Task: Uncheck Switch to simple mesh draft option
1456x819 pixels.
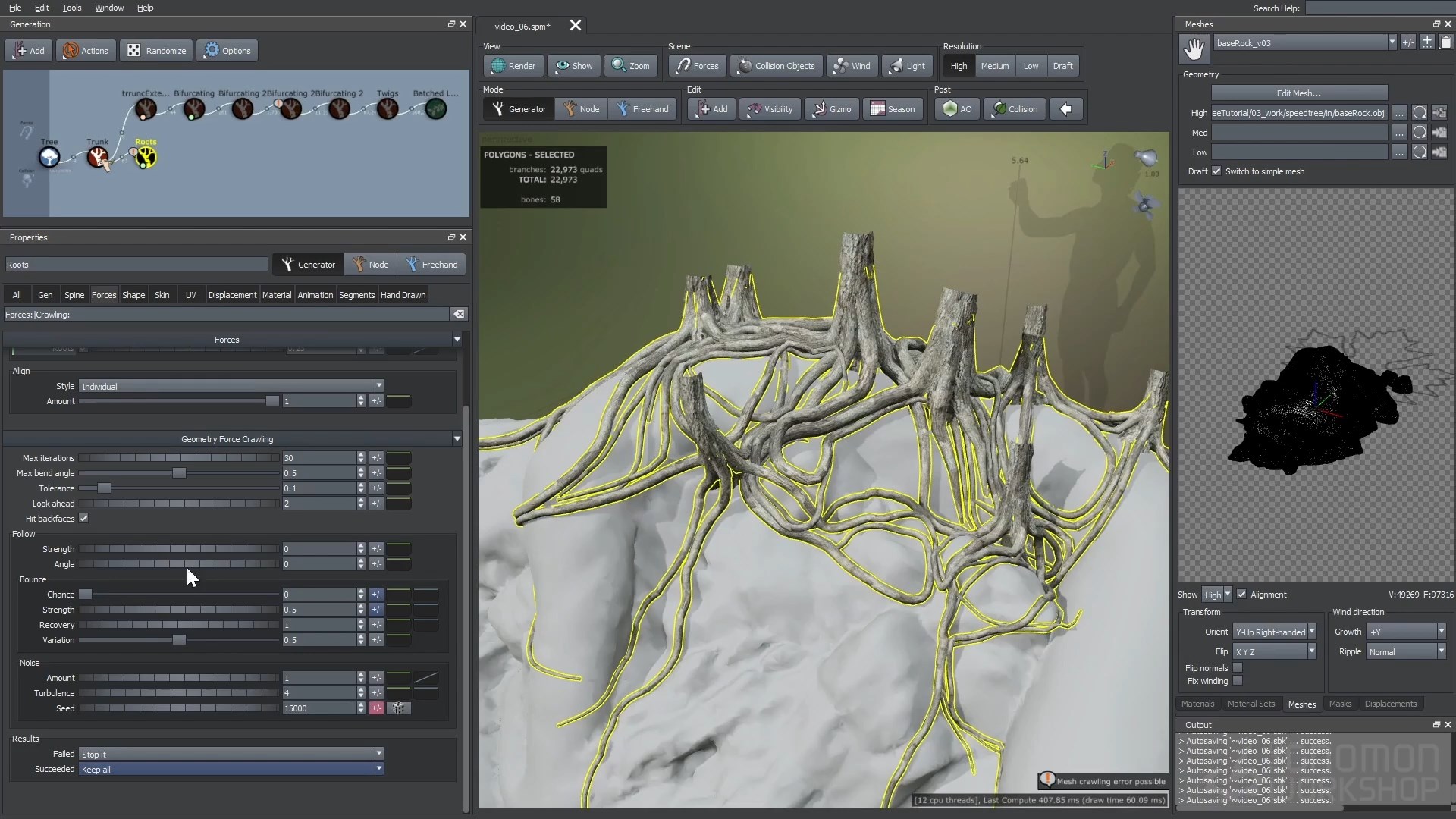Action: [1216, 171]
